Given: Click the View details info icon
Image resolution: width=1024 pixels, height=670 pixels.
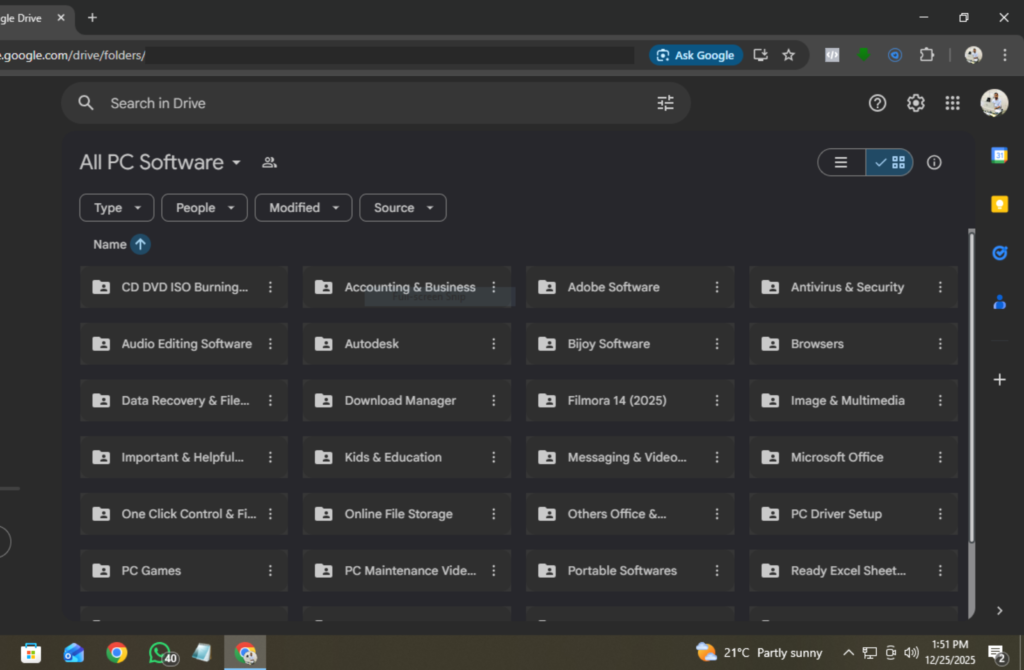Looking at the screenshot, I should pos(934,162).
